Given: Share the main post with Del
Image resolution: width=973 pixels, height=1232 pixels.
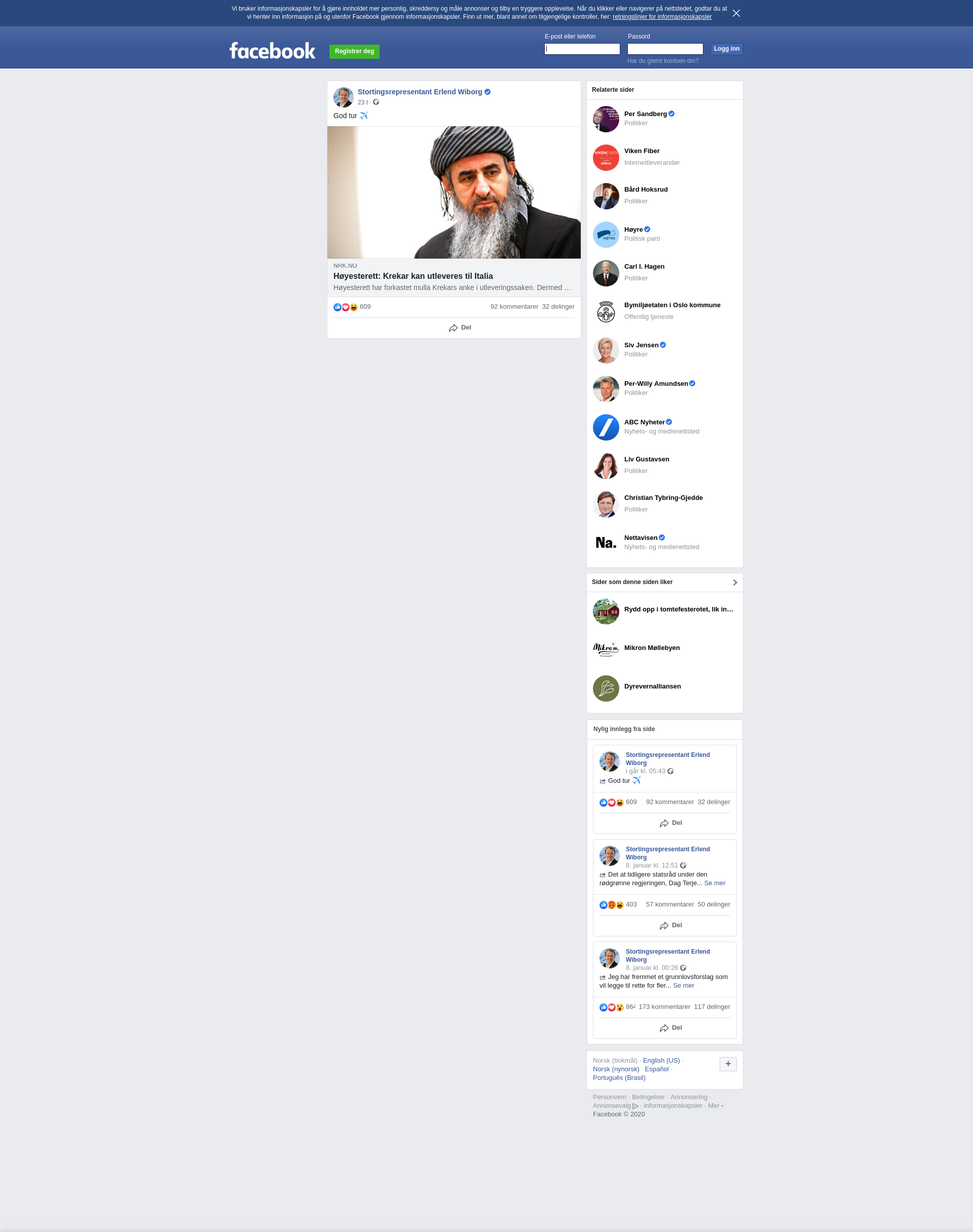Looking at the screenshot, I should [460, 328].
